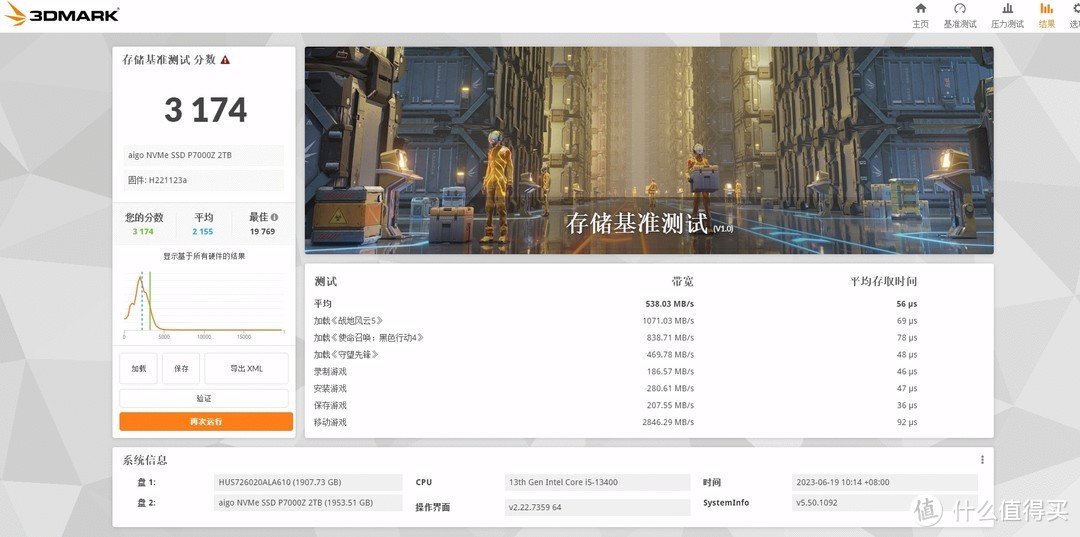Viewport: 1080px width, 537px height.
Task: Click the 加载《守望先锋》 row
Action: tap(649, 355)
